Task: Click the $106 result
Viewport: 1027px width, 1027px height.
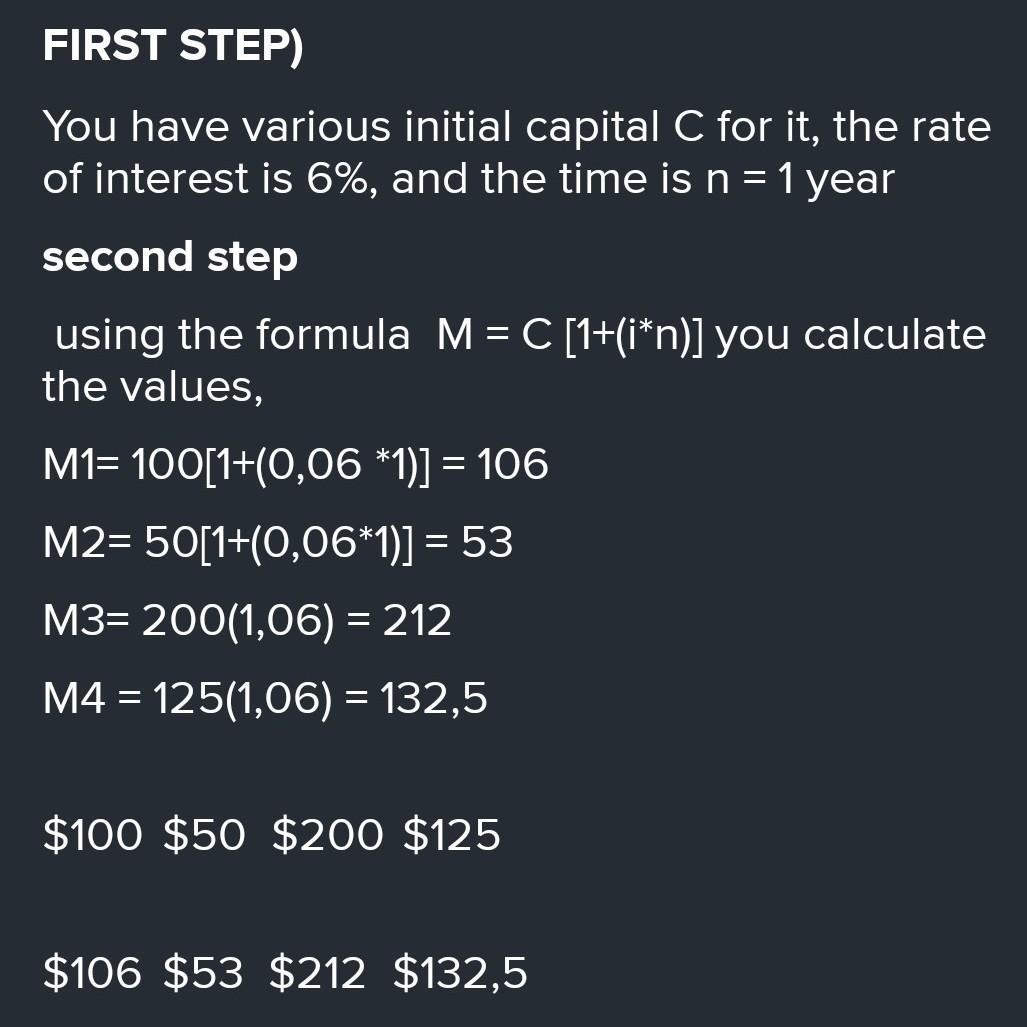Action: [x=92, y=973]
